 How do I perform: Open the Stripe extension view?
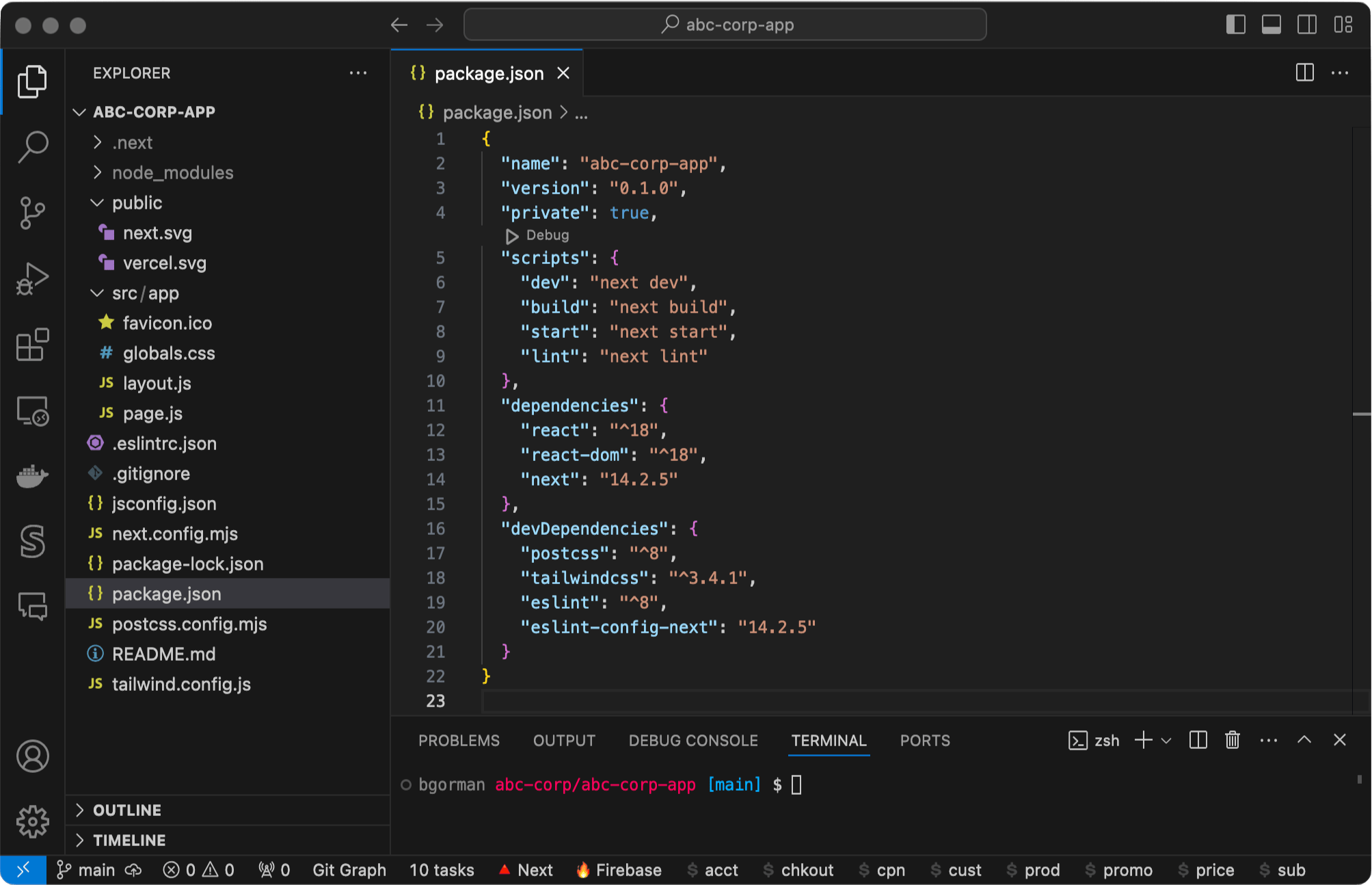32,542
